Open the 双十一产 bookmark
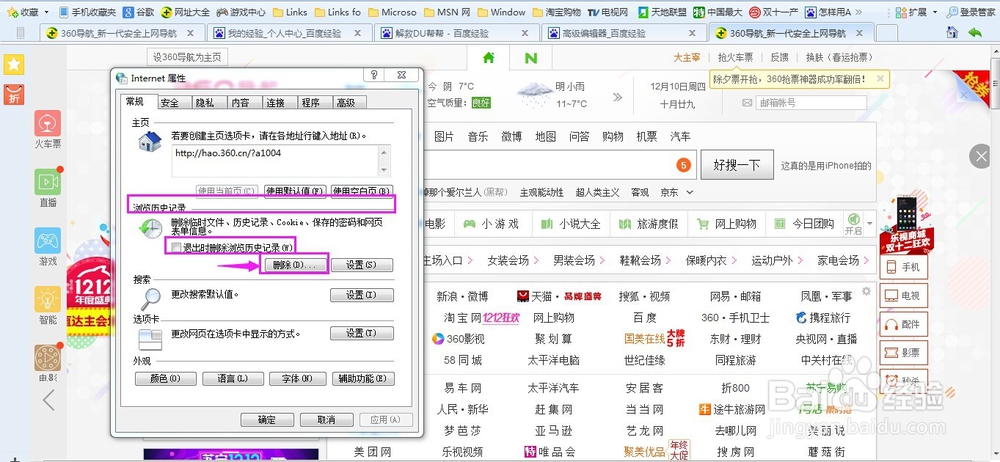This screenshot has width=1000, height=462. (773, 12)
